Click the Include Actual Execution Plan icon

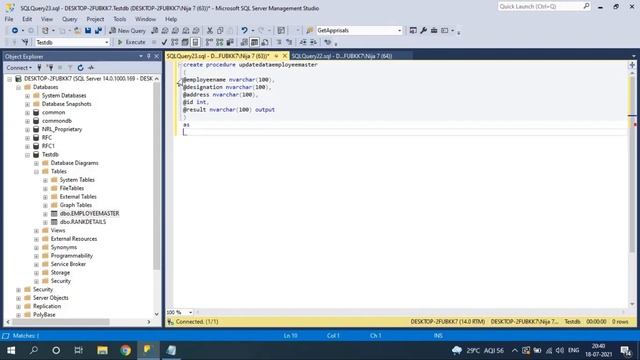209,42
